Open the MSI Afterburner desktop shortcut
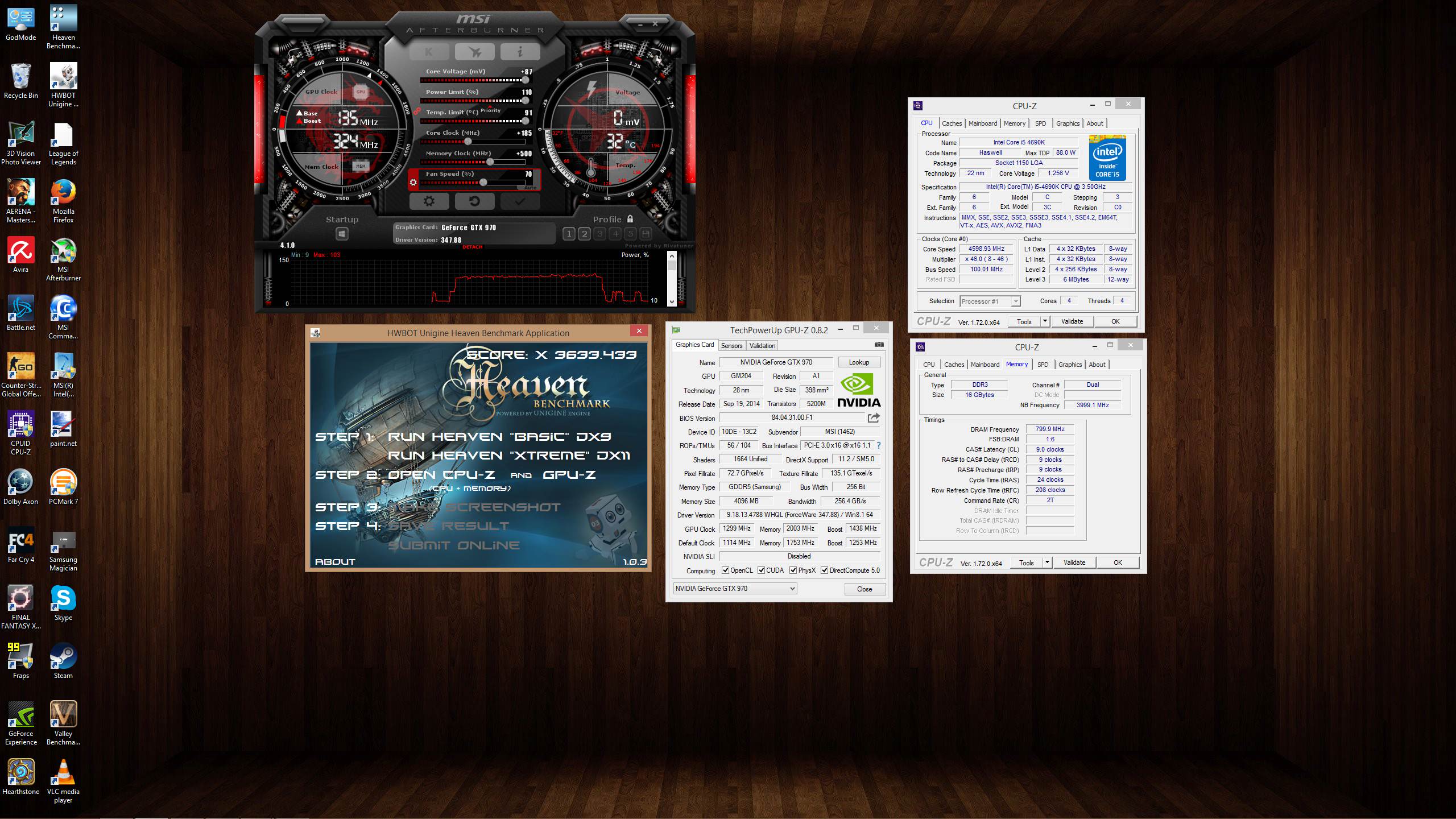This screenshot has width=1456, height=819. pos(63,259)
